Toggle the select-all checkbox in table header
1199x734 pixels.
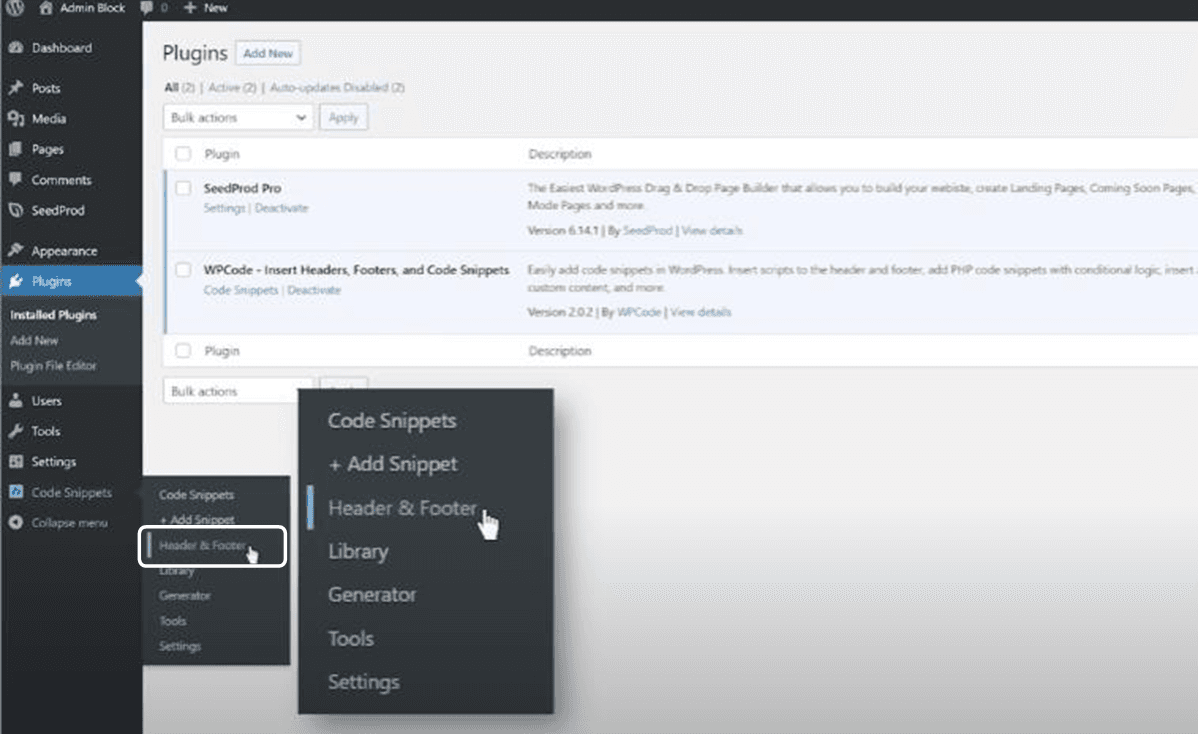(183, 155)
